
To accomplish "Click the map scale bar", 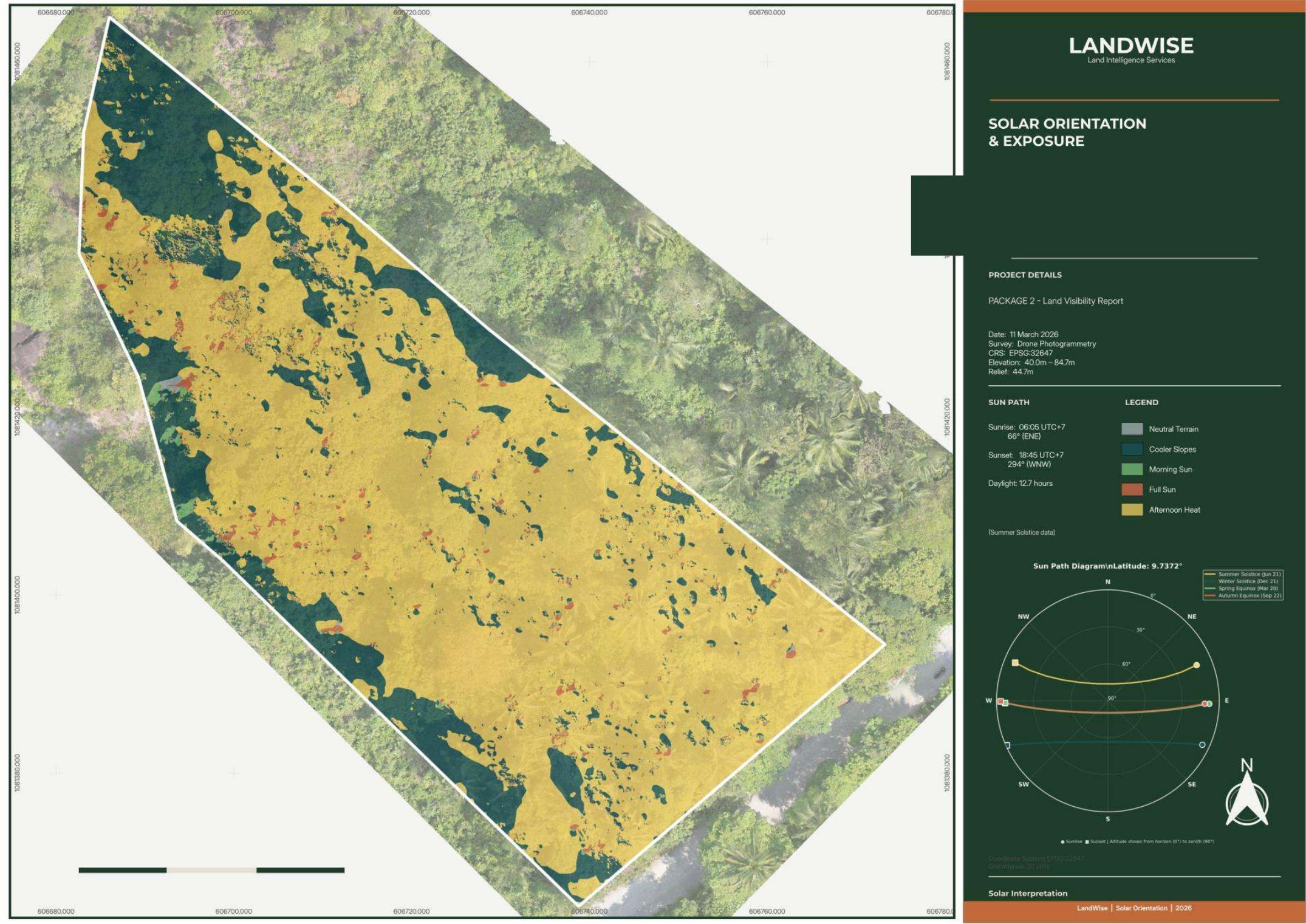I will pos(211,870).
